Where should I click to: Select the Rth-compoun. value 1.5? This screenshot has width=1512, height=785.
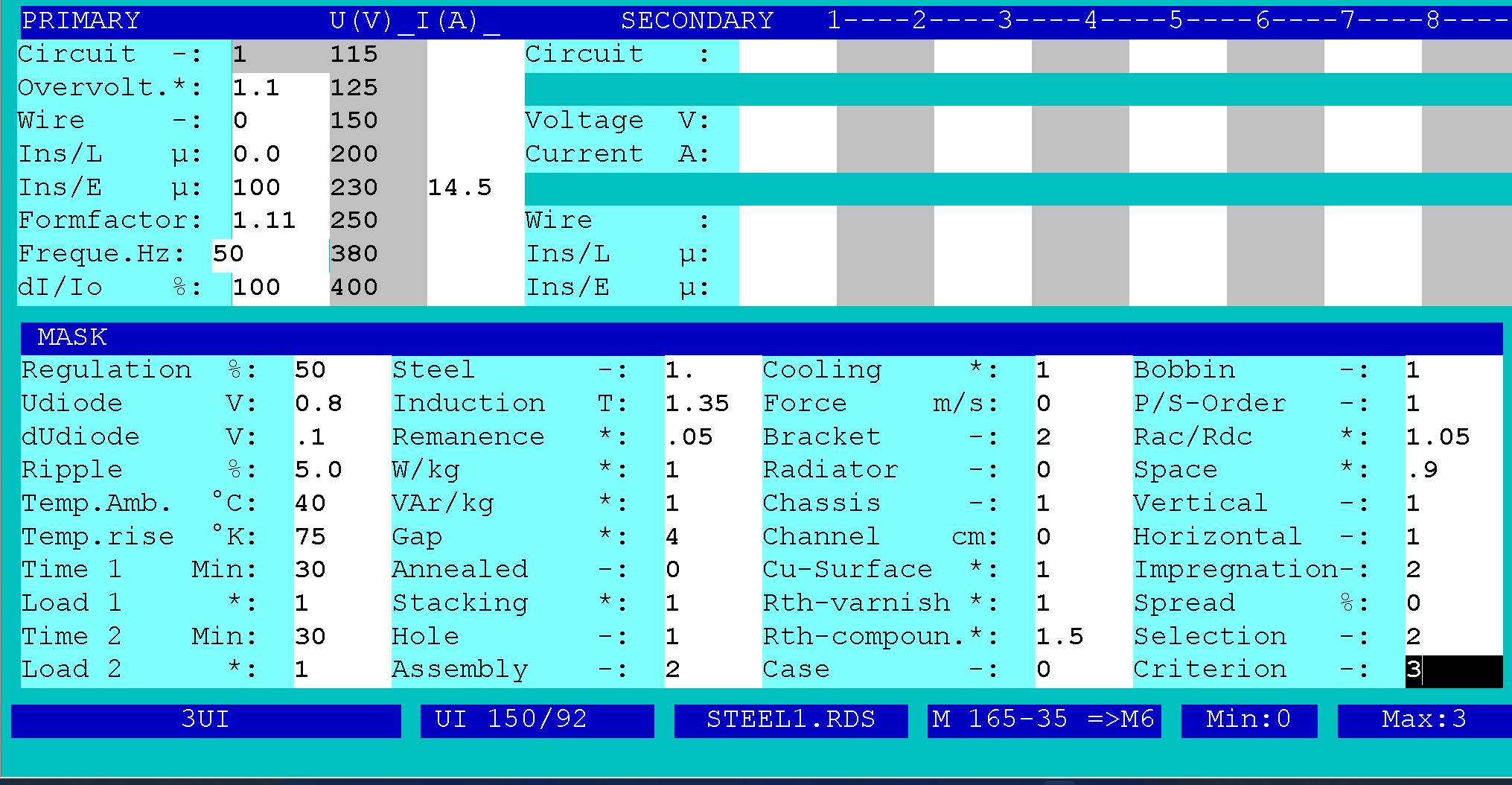click(1084, 638)
